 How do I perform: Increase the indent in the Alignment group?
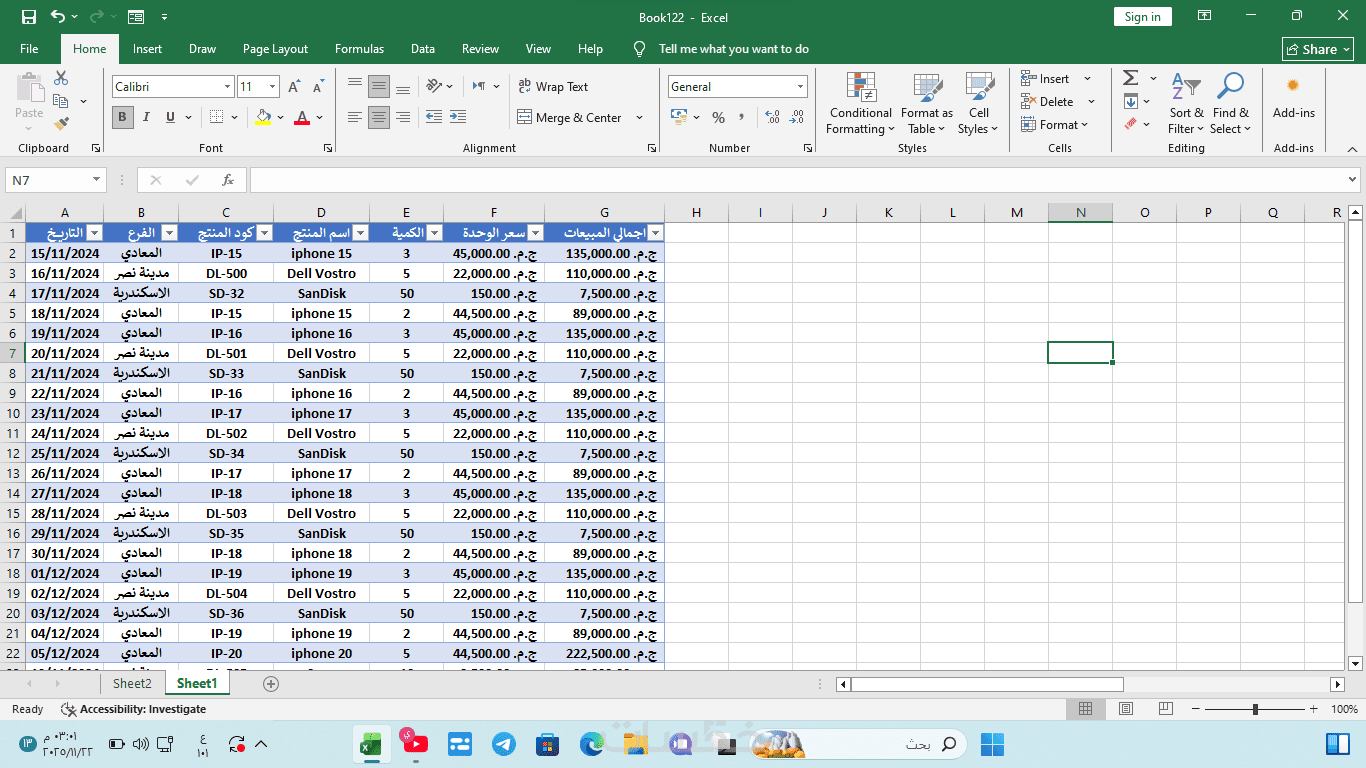459,117
